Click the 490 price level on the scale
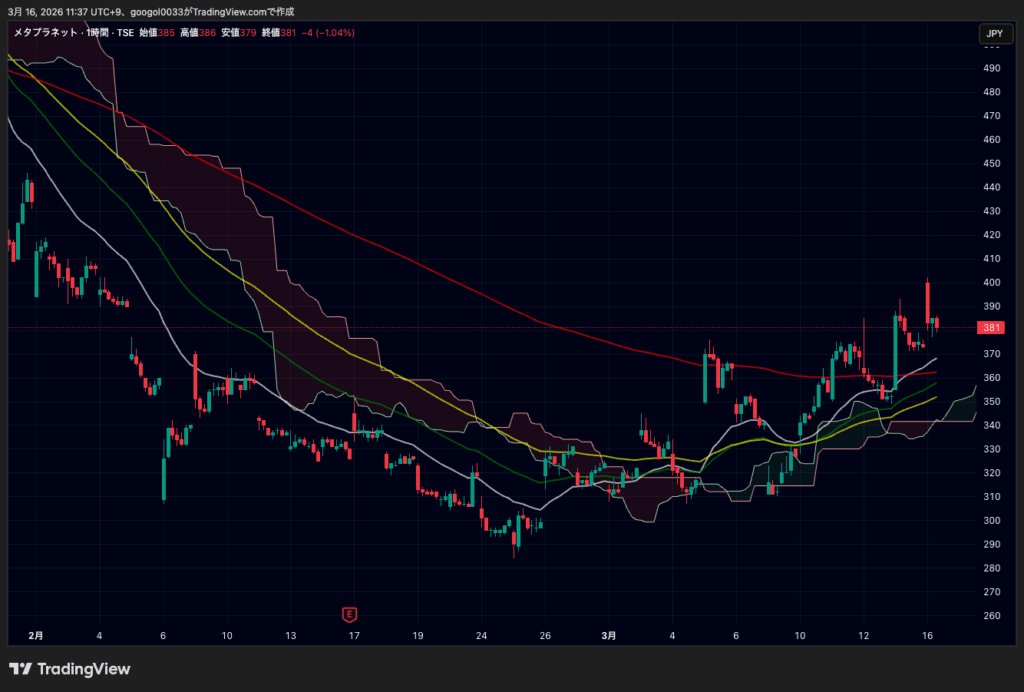This screenshot has width=1024, height=692. pos(992,68)
